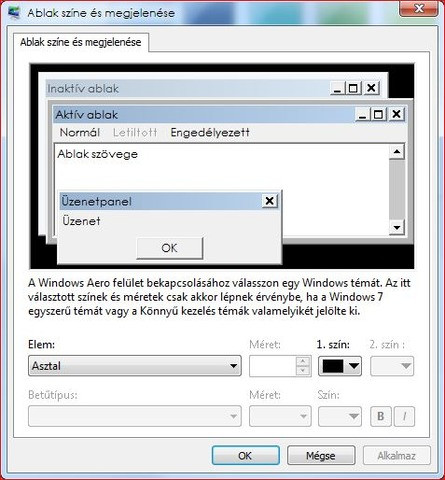Click the Inaktív ablak minimize icon in preview

tap(337, 88)
